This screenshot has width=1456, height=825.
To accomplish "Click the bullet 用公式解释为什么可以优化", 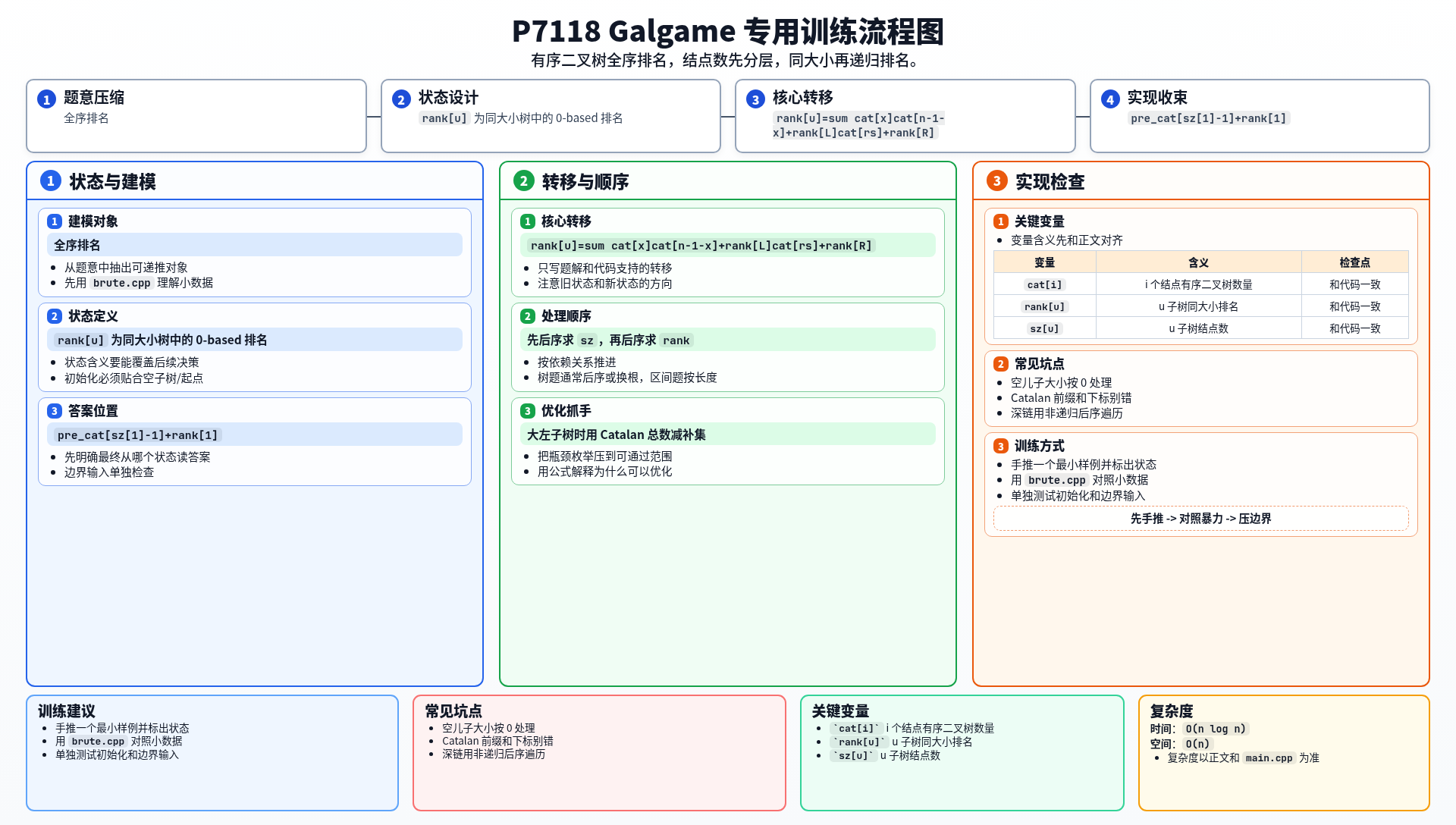I will point(605,472).
